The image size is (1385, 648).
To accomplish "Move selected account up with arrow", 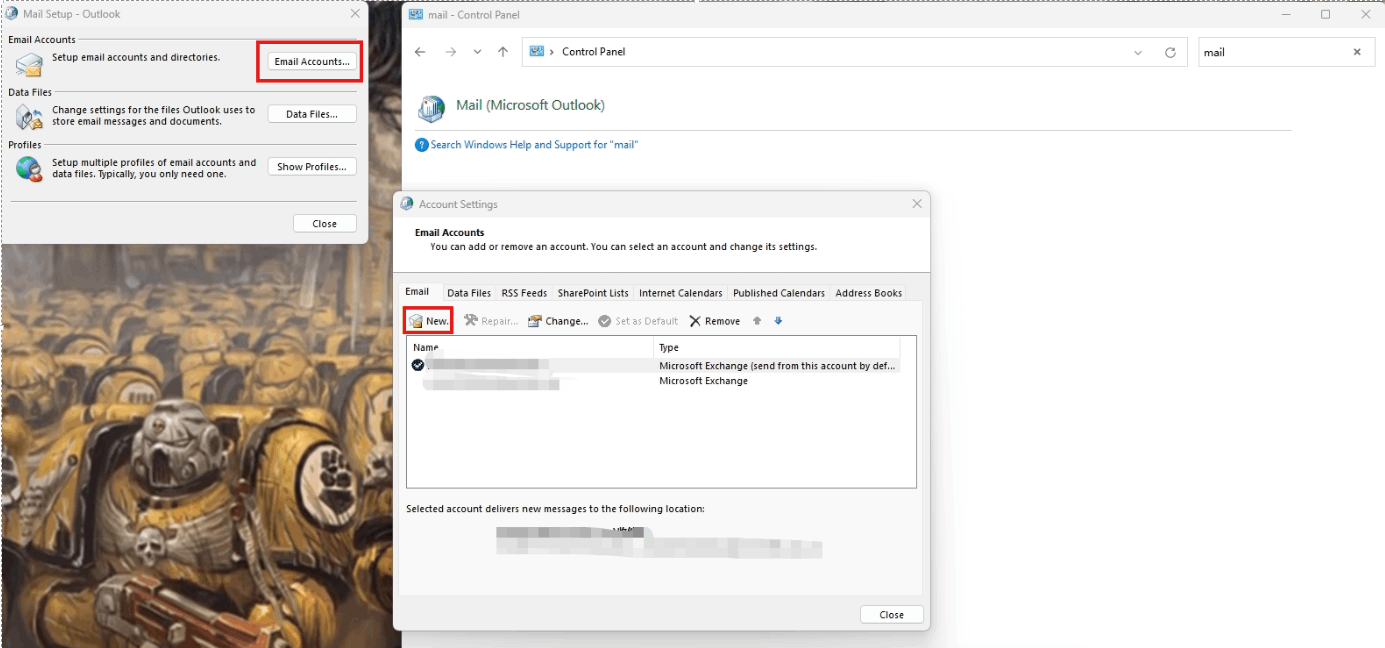I will pos(757,321).
